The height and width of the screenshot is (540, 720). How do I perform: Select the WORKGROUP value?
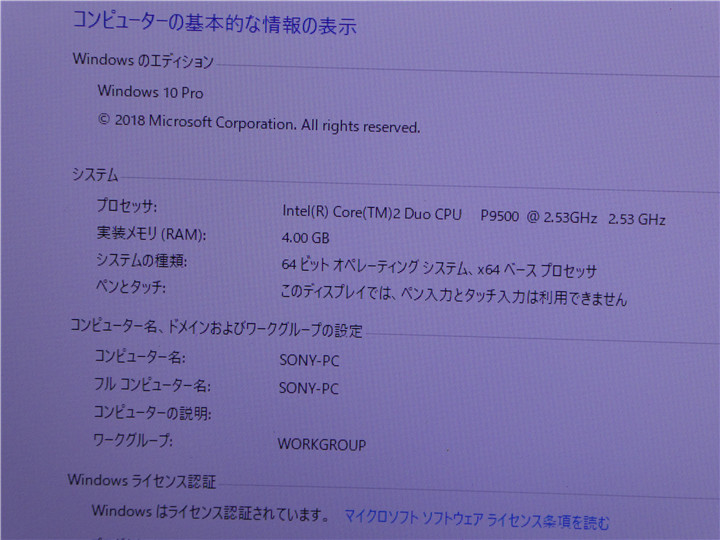click(322, 444)
